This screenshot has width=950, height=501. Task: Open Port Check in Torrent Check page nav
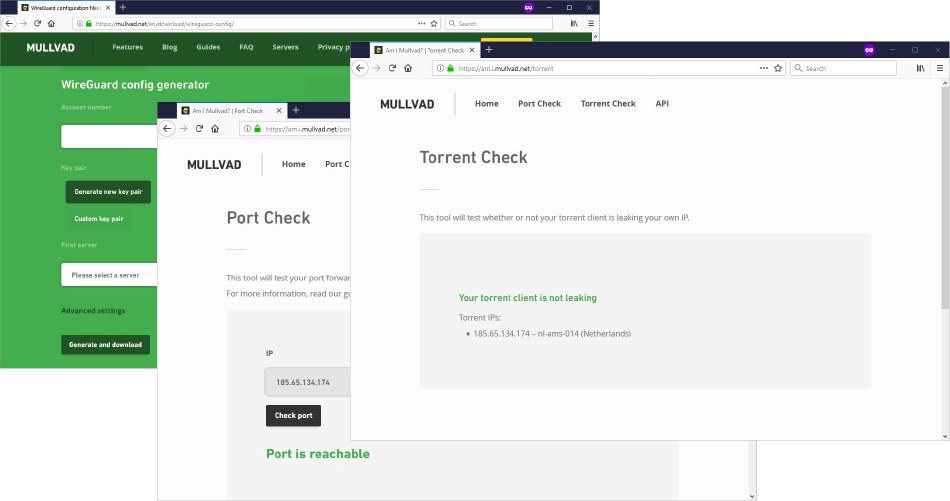(539, 104)
